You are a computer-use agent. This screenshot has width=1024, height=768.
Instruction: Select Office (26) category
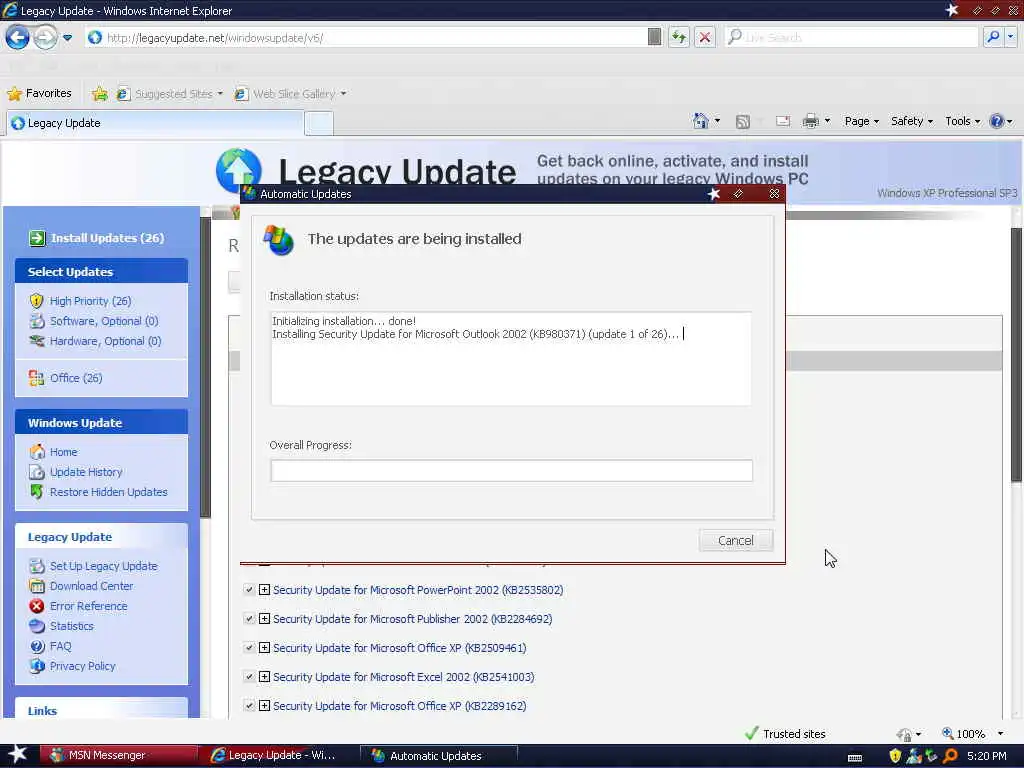click(76, 377)
